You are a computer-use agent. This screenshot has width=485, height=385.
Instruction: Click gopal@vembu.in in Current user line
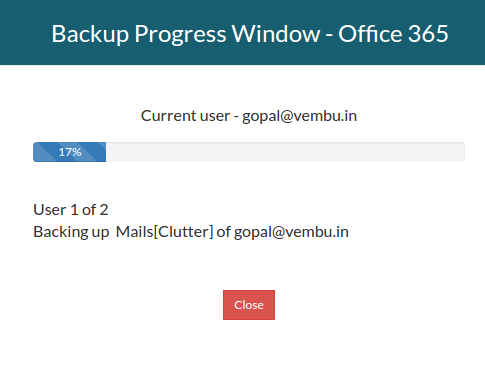pos(299,116)
